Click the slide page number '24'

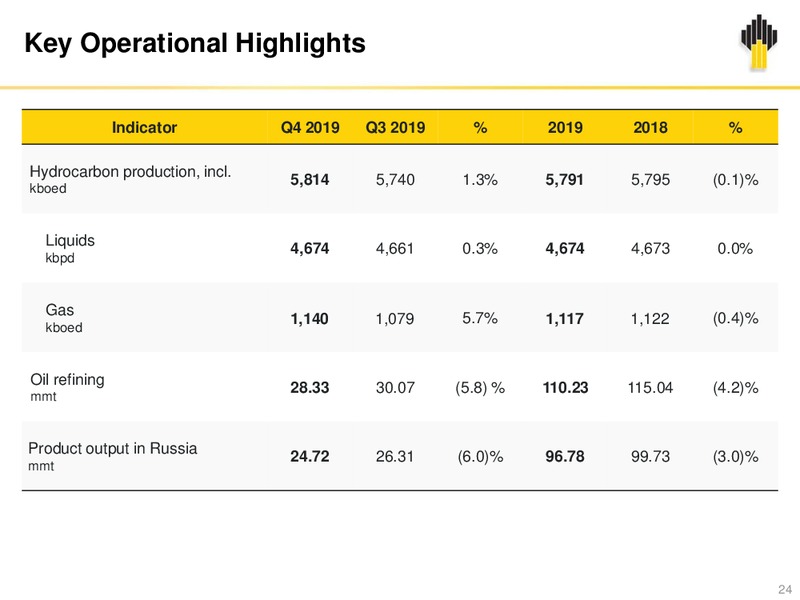785,589
